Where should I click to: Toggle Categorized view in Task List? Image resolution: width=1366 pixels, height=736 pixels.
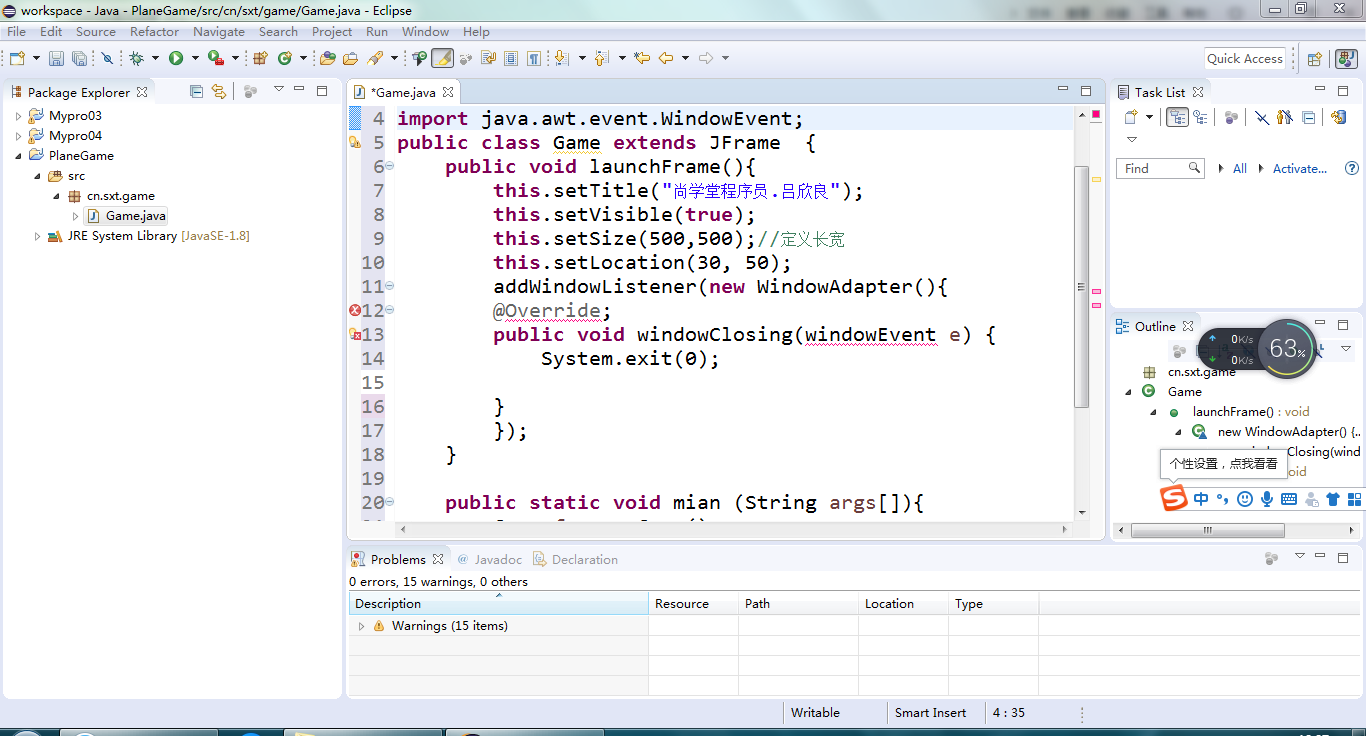[1177, 117]
